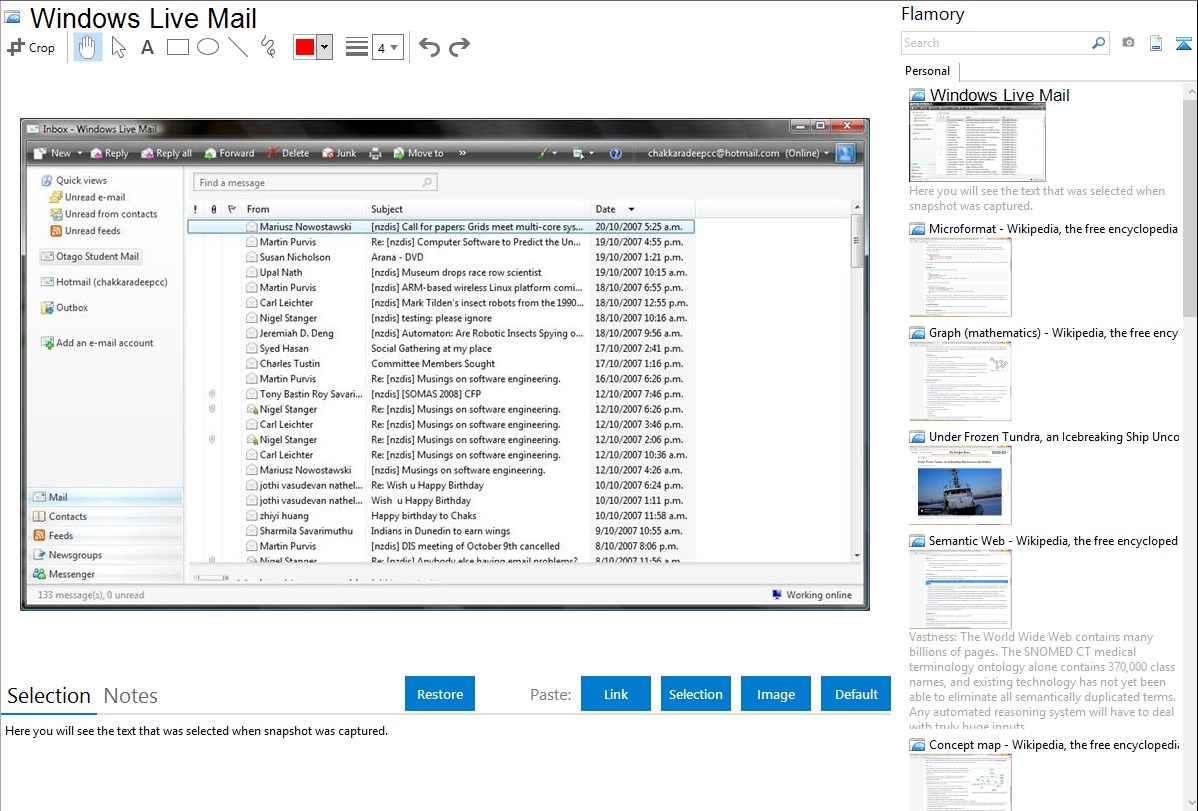The image size is (1198, 811).
Task: Select the arrow pointer tool
Action: pos(118,47)
